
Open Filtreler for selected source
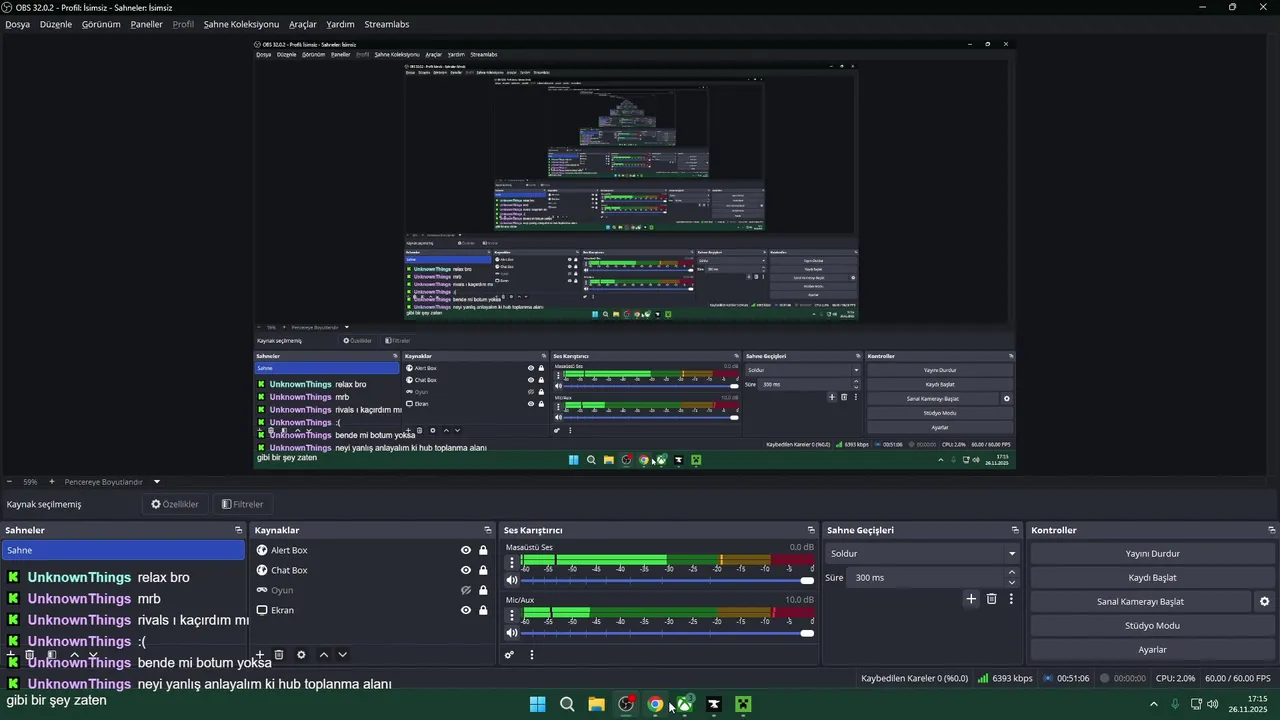pyautogui.click(x=242, y=504)
